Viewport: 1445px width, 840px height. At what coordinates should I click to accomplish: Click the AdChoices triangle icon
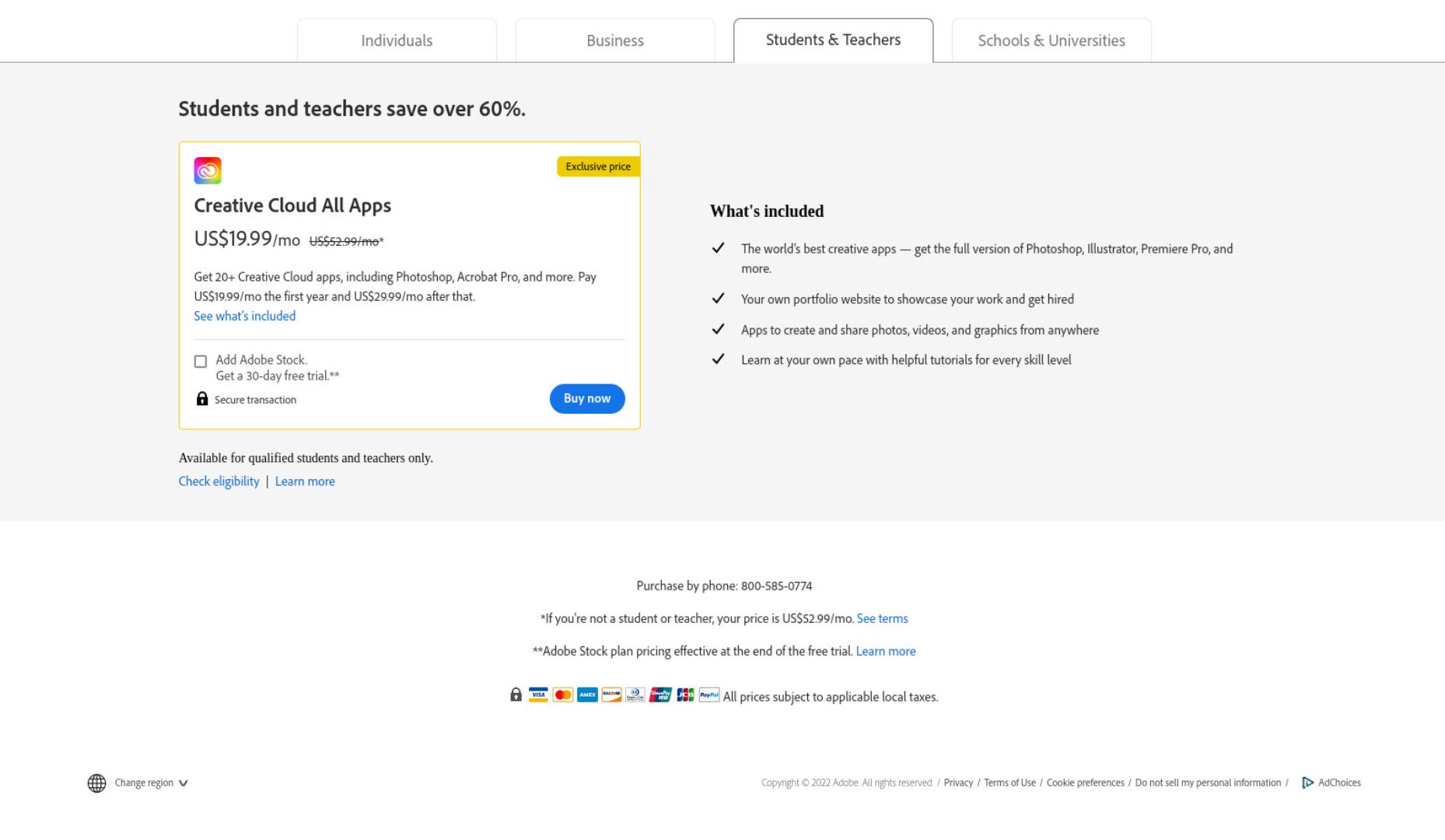coord(1307,782)
